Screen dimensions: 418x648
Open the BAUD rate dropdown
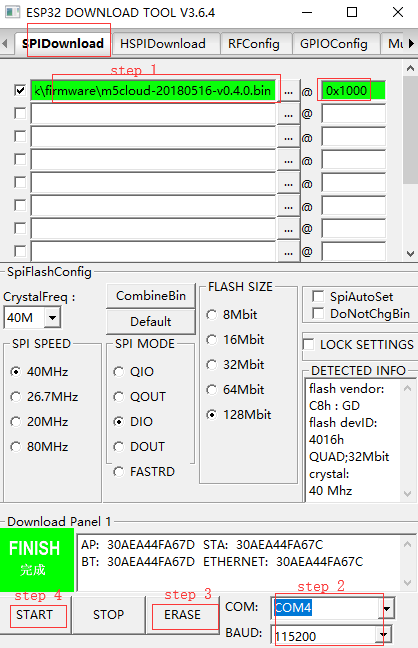tap(383, 635)
